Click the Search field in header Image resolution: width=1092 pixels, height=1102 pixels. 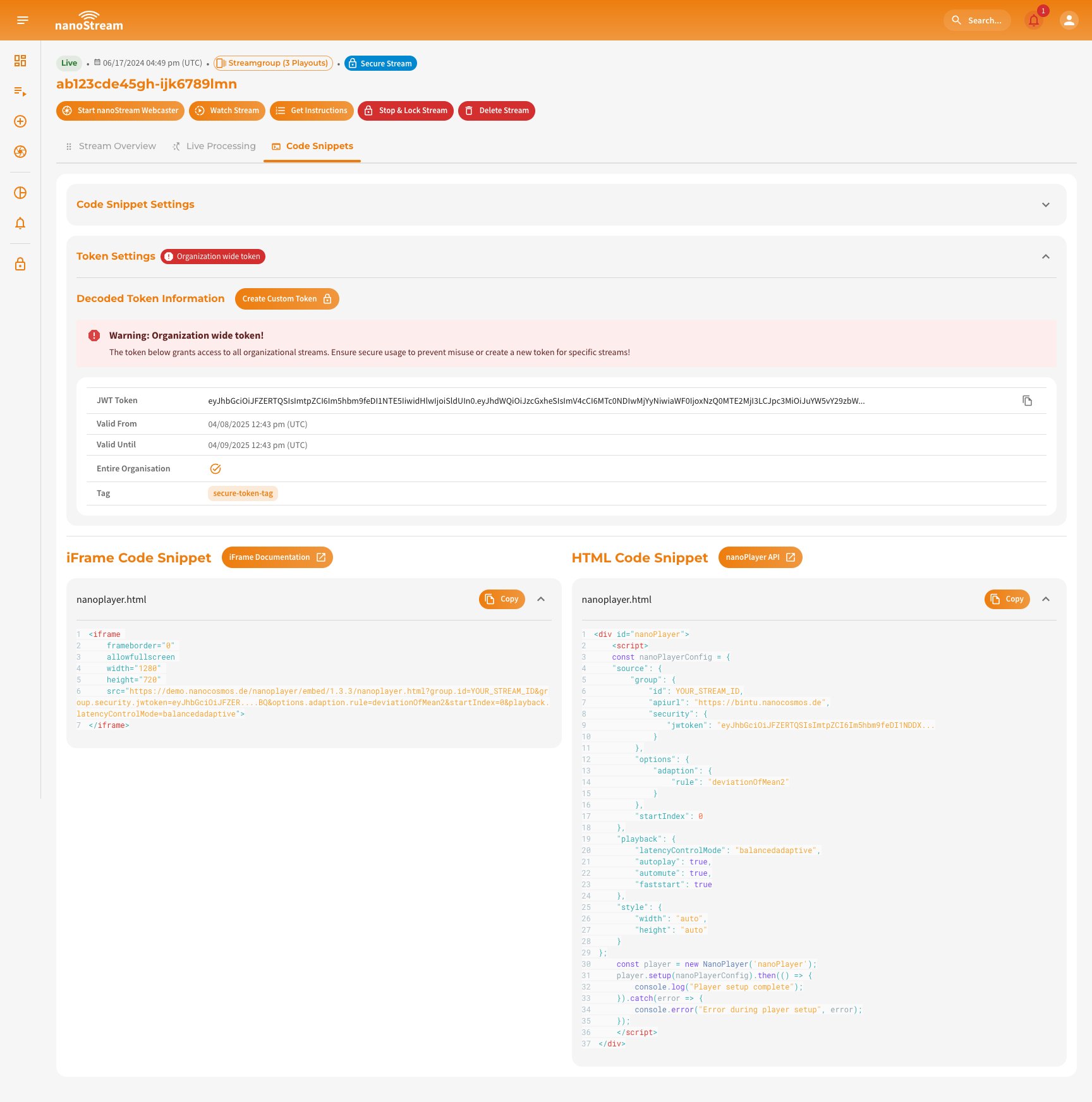click(x=977, y=20)
